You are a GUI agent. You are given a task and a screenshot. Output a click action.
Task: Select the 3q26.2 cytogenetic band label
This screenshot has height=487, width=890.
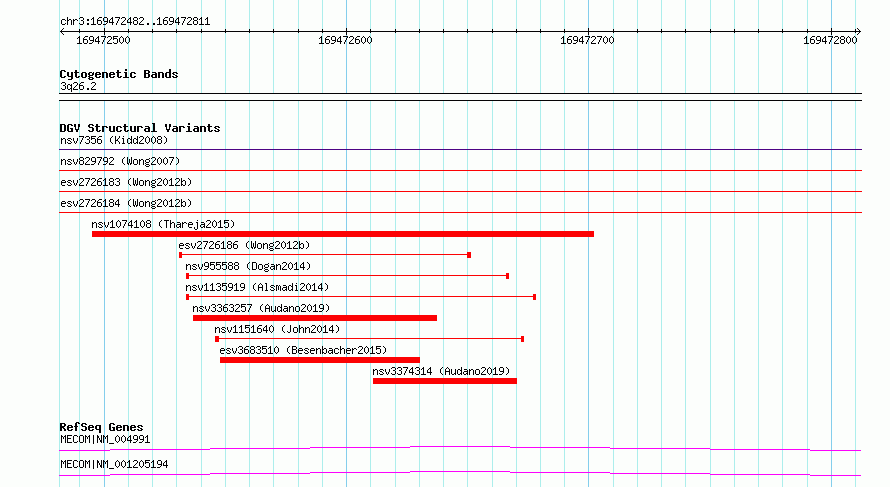coord(78,86)
